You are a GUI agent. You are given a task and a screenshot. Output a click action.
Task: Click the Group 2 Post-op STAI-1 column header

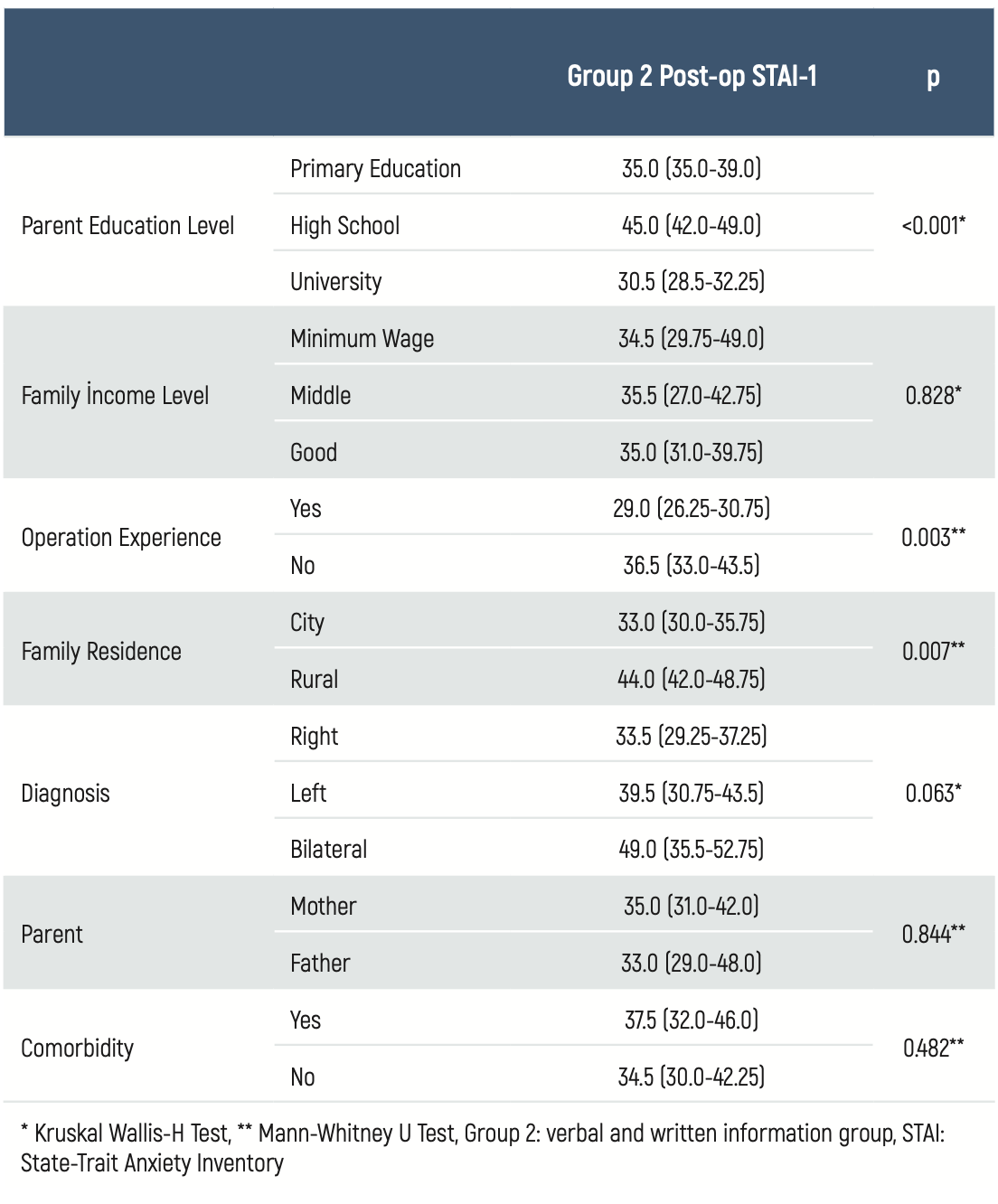coord(692,77)
